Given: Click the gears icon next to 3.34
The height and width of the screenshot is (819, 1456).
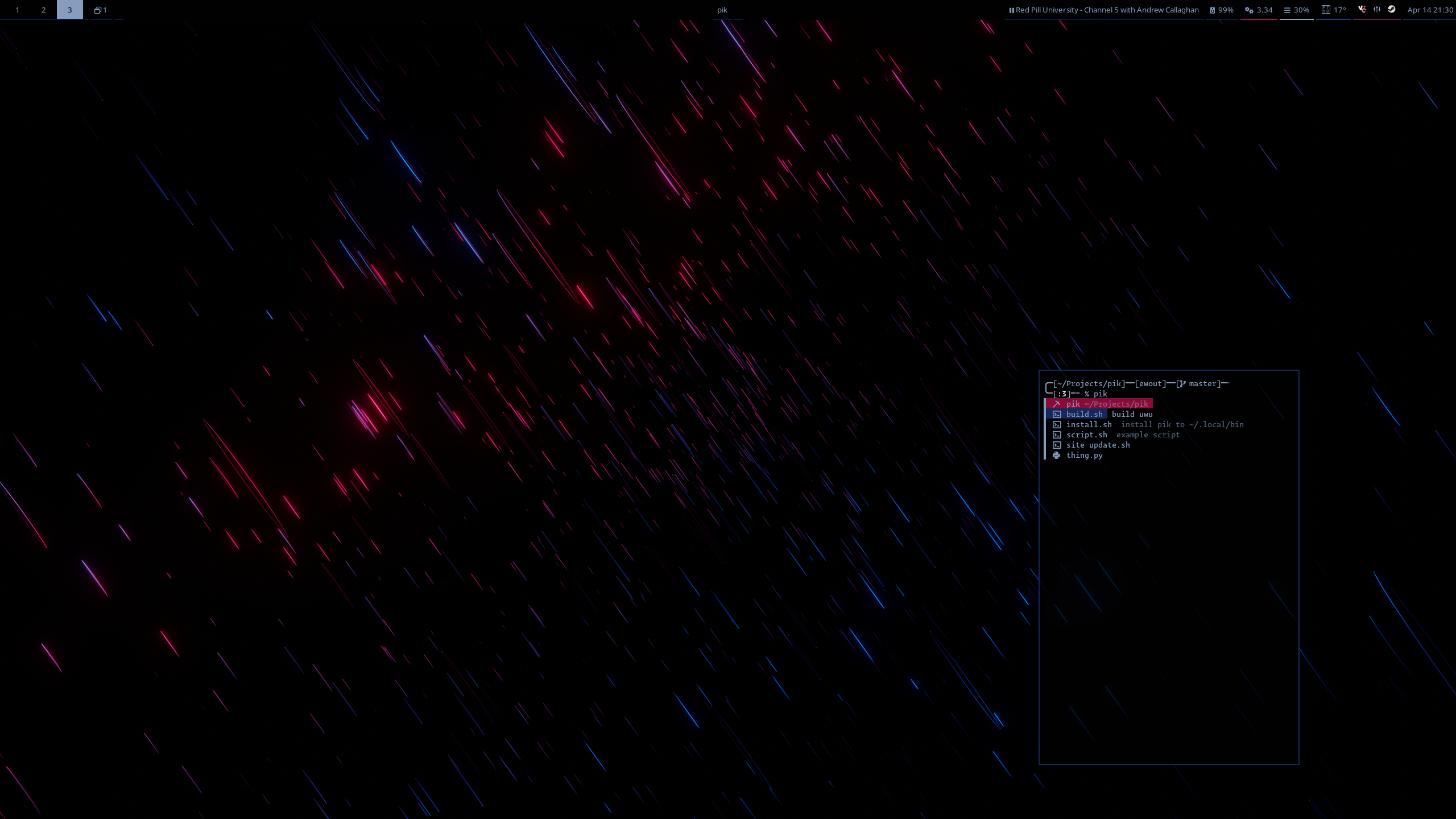Looking at the screenshot, I should point(1249,10).
